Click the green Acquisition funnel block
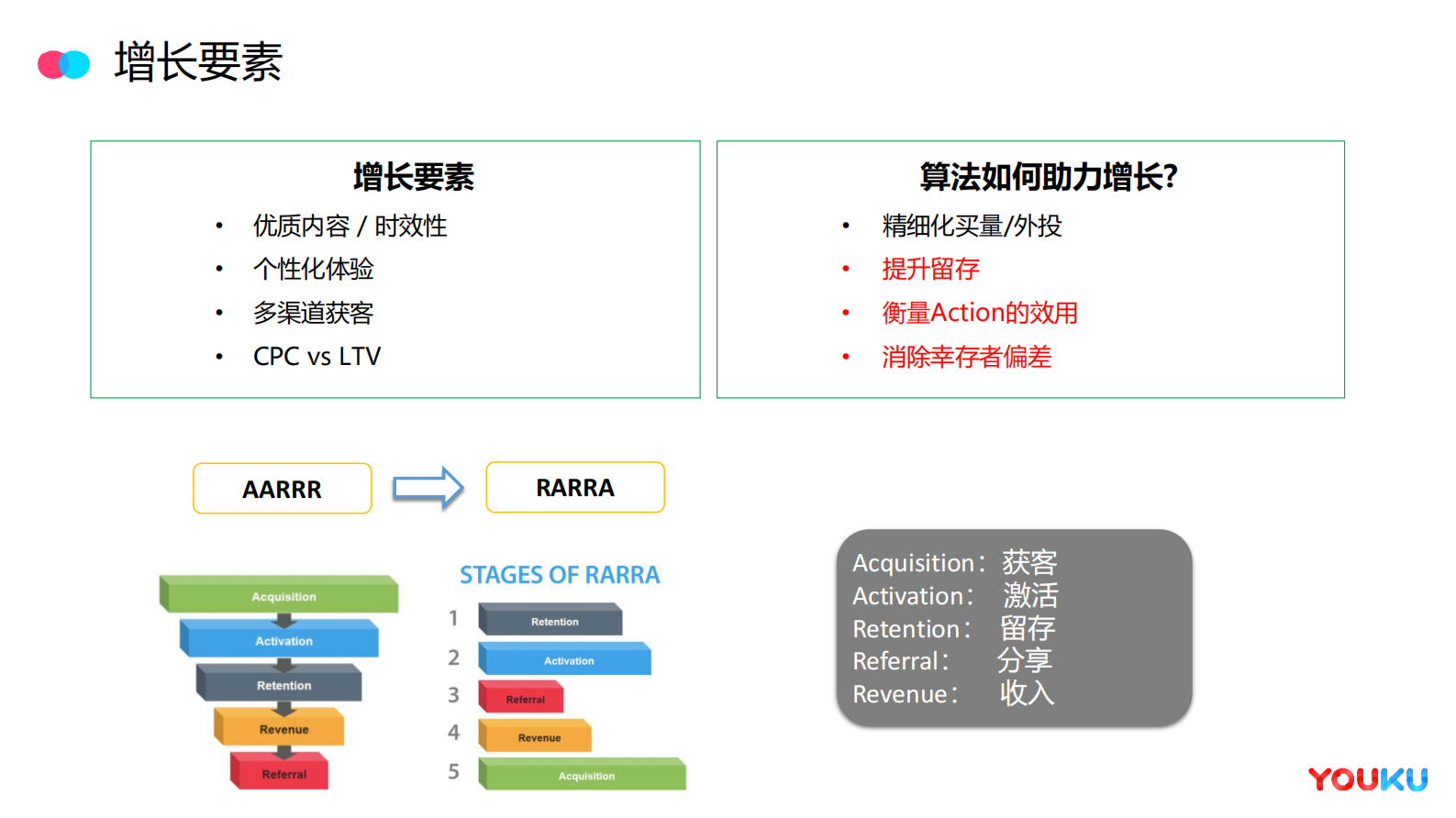This screenshot has height=818, width=1456. pos(279,594)
